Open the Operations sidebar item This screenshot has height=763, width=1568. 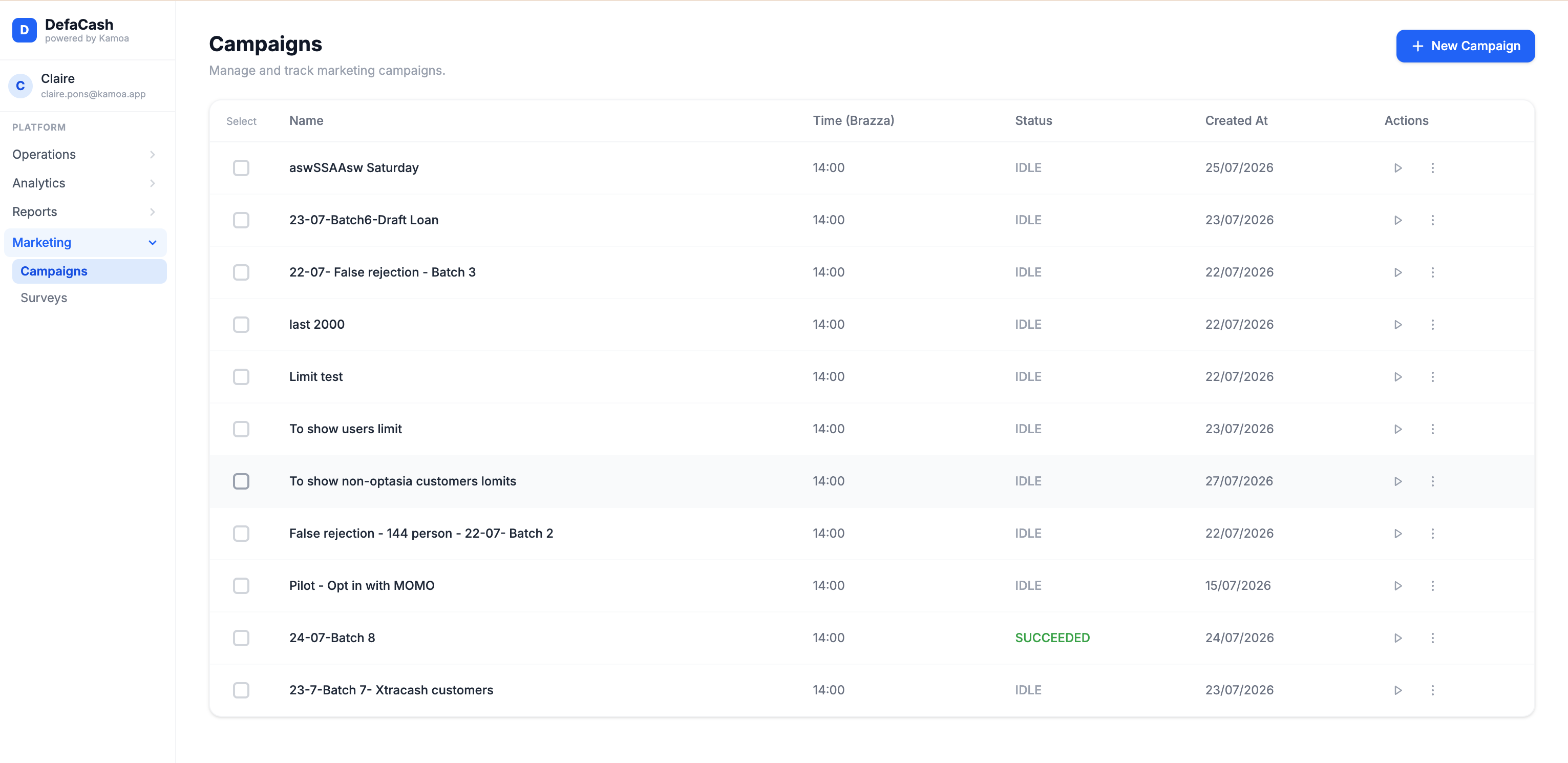tap(85, 155)
